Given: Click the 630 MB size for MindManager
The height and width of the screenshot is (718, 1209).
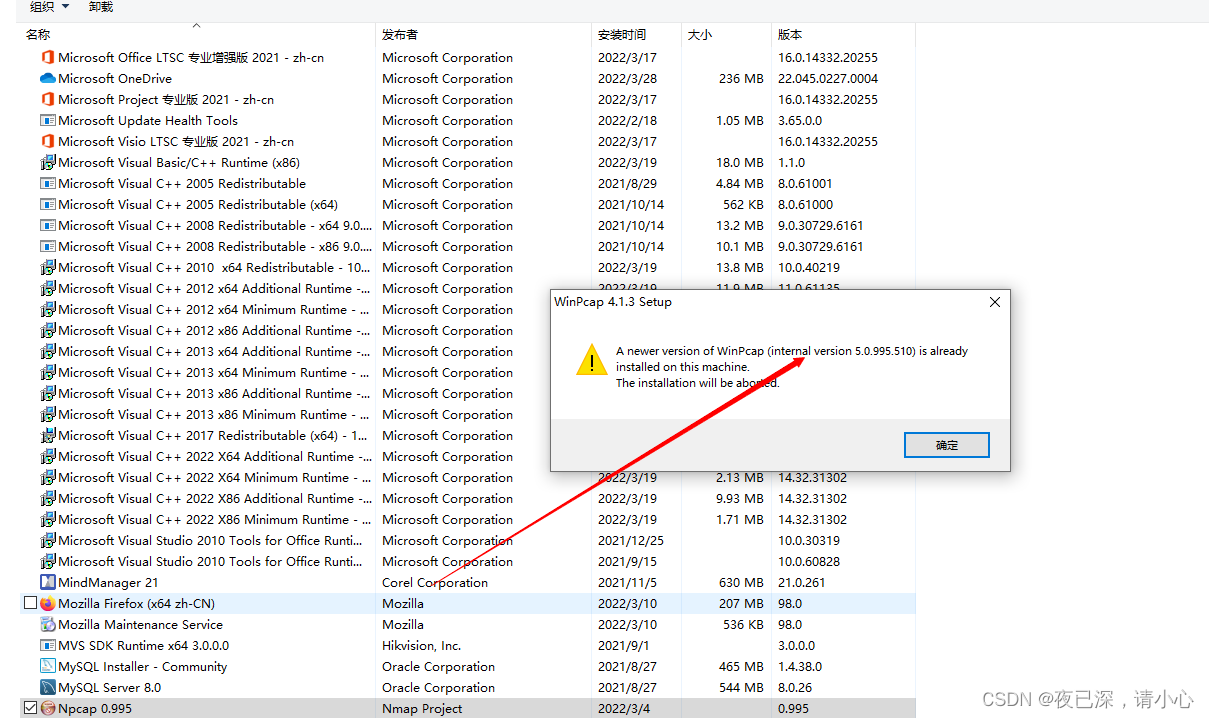Looking at the screenshot, I should 741,582.
